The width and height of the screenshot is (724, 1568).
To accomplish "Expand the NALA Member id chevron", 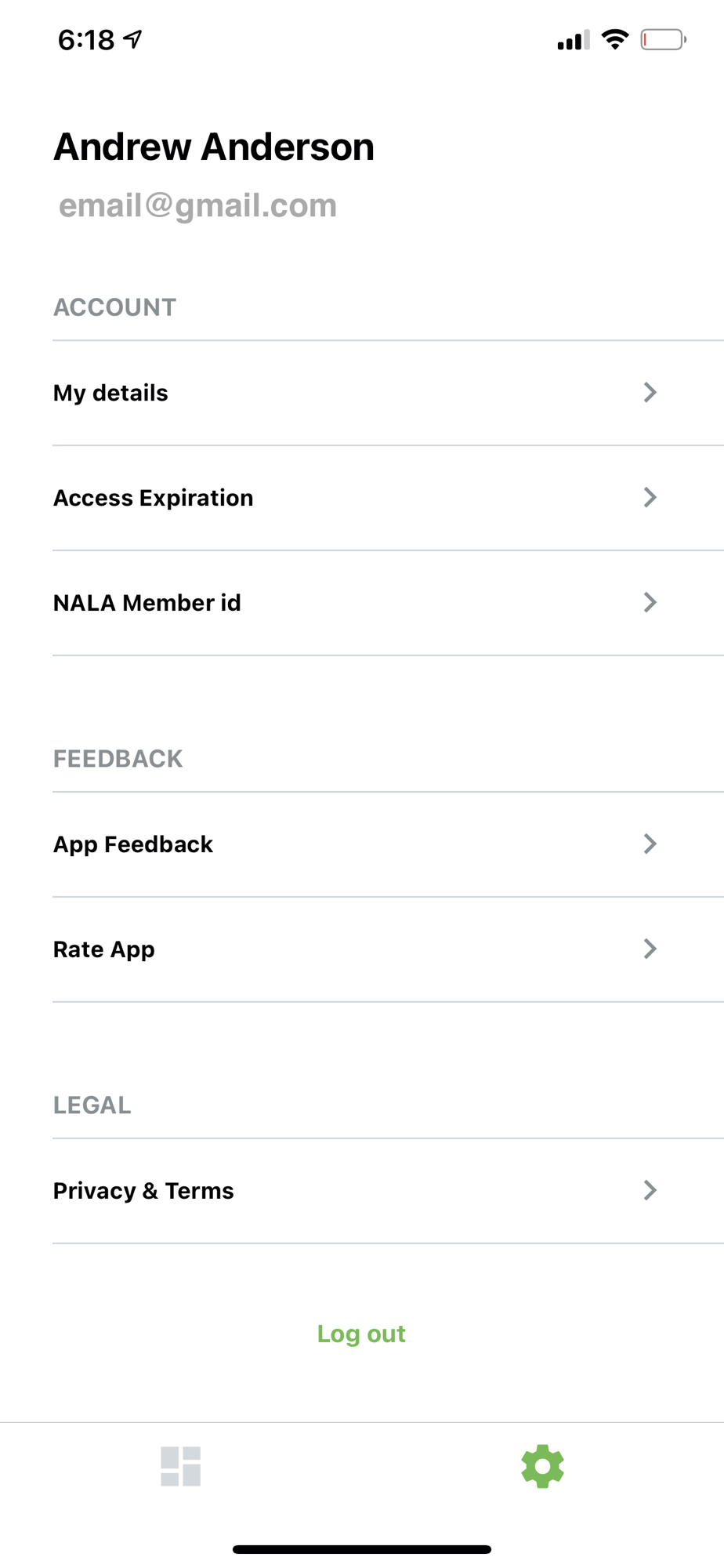I will pos(650,602).
